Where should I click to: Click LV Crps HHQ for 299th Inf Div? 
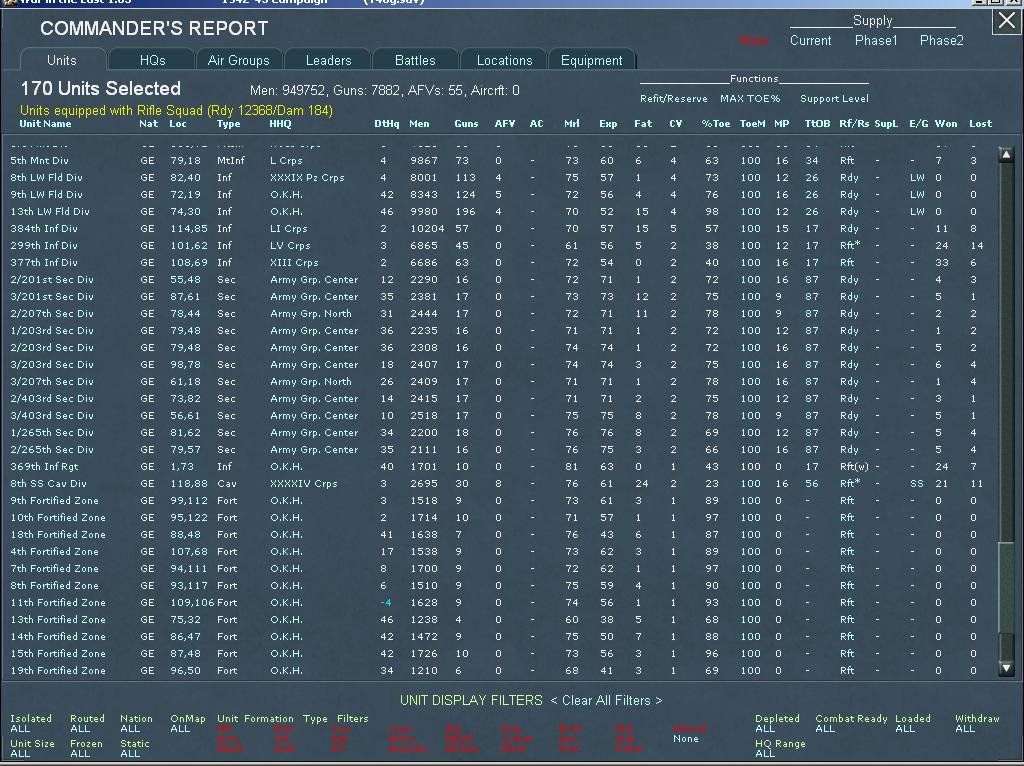[290, 246]
